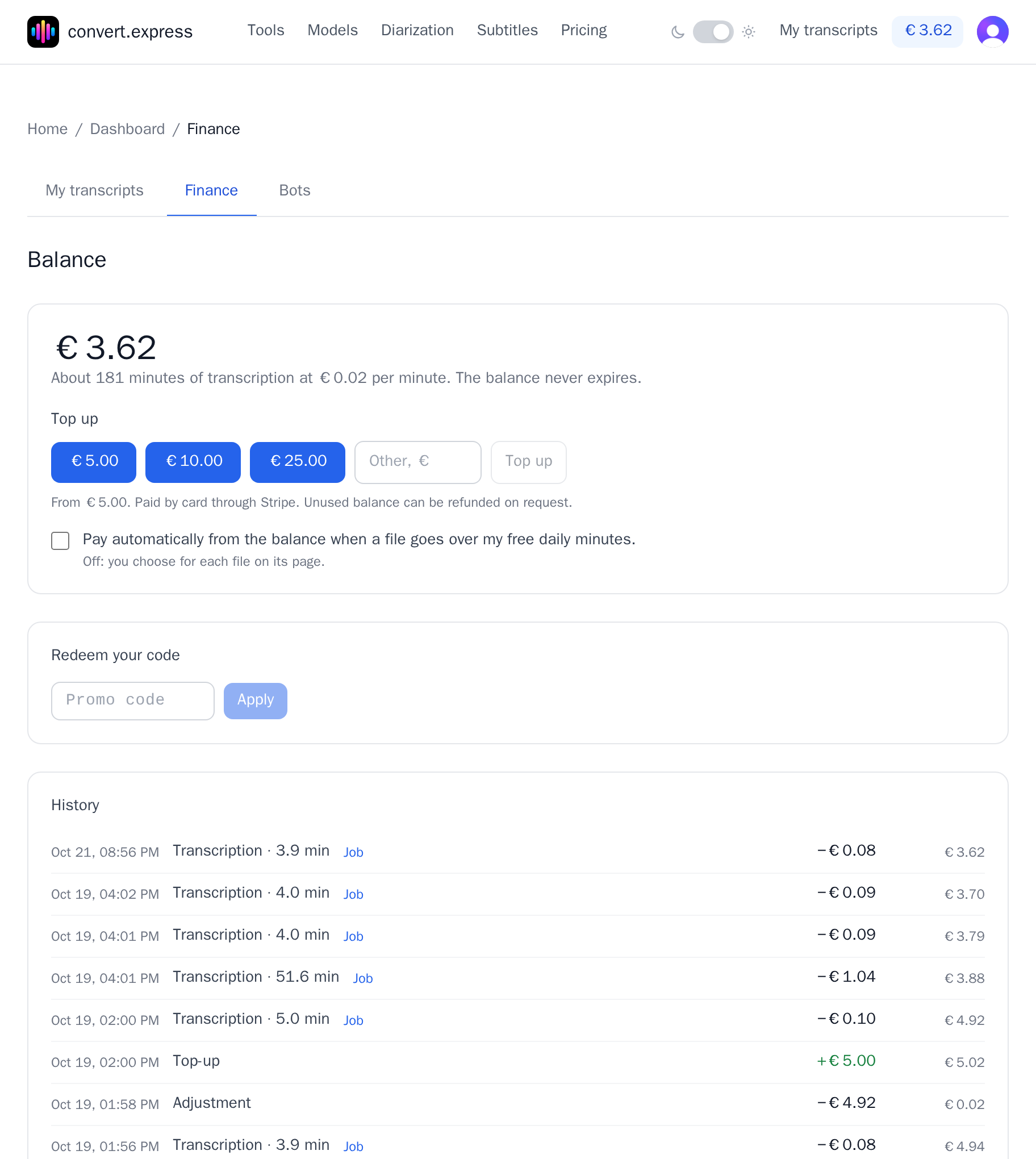Go to Diarization in top navigation
Image resolution: width=1036 pixels, height=1159 pixels.
(x=417, y=30)
